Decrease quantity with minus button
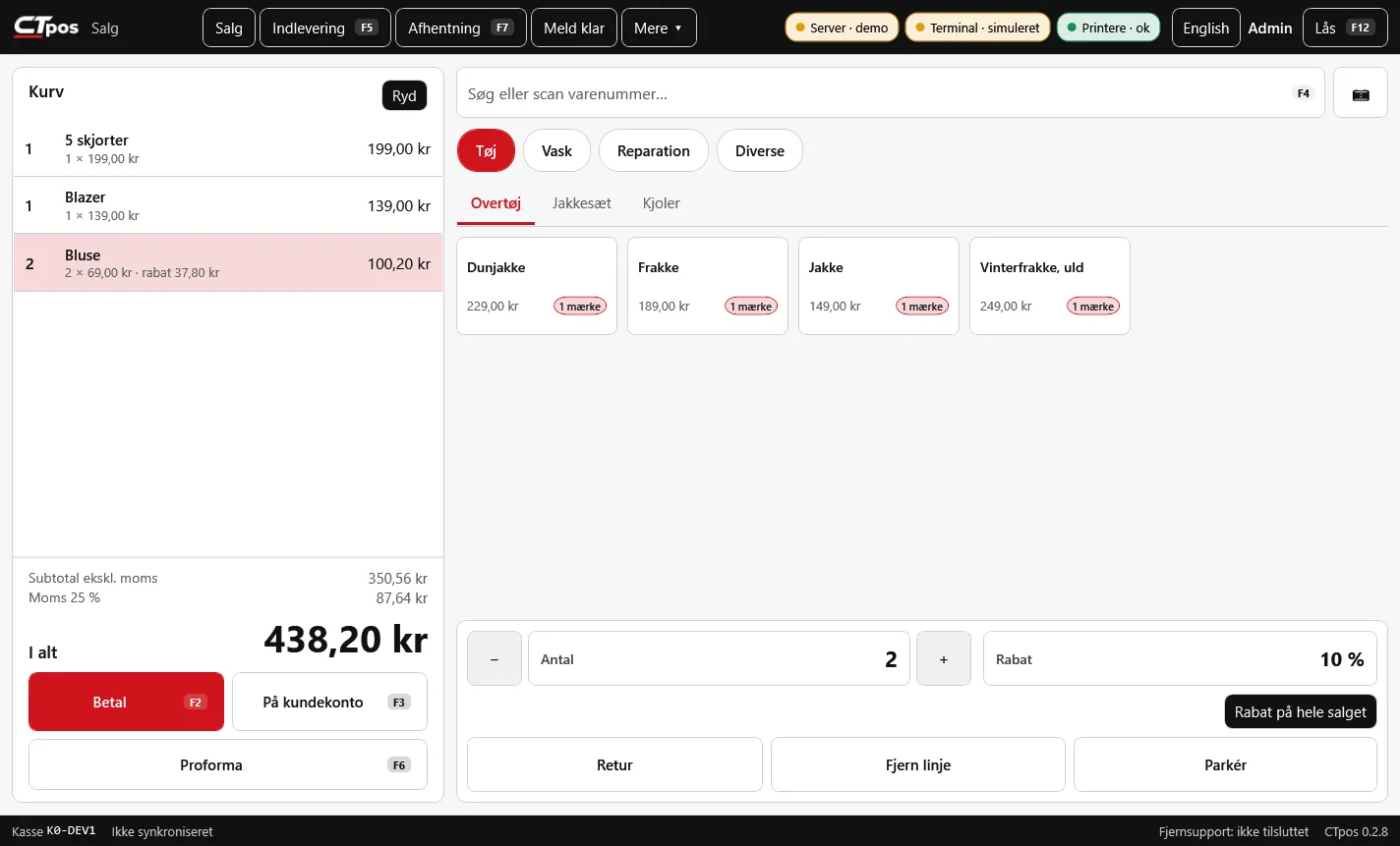This screenshot has height=846, width=1400. tap(494, 658)
